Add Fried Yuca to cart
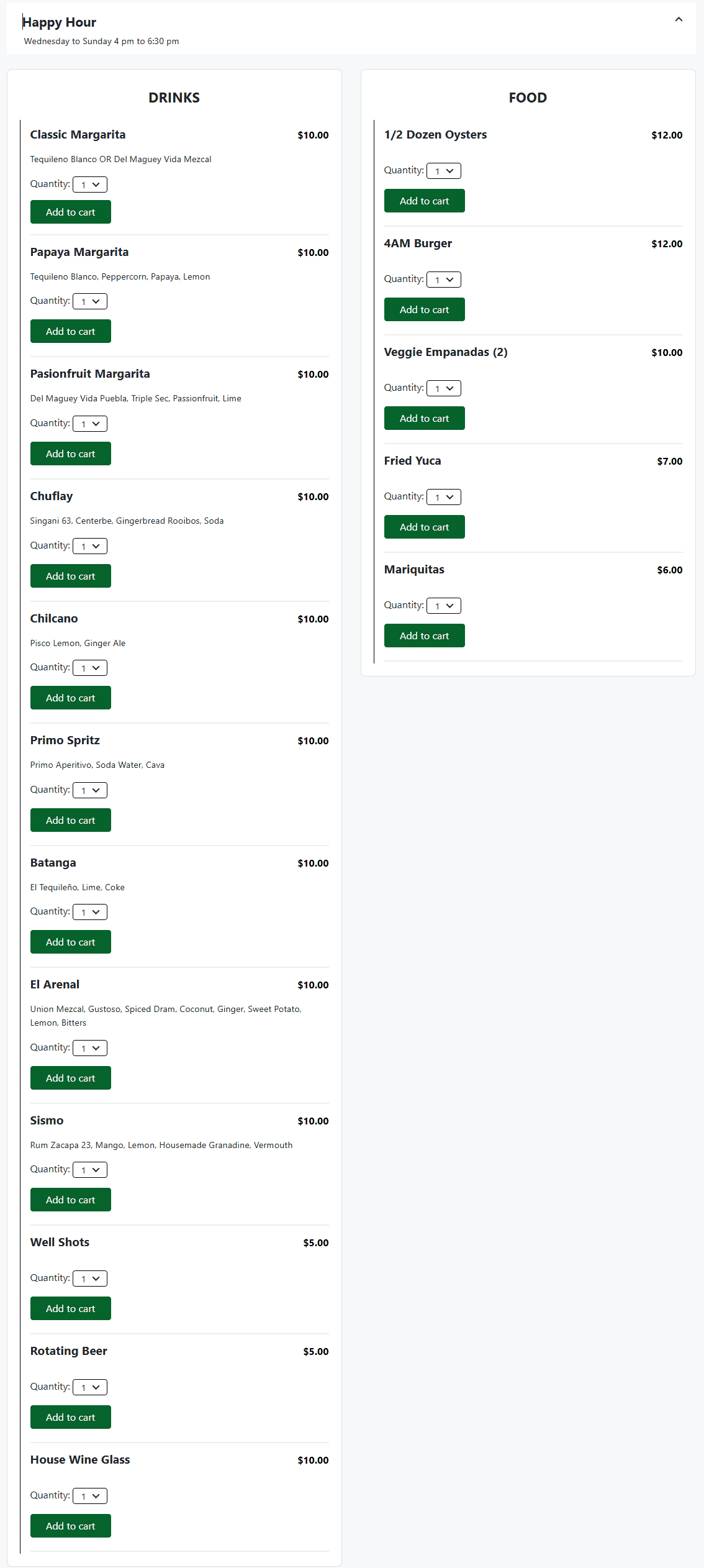 (x=425, y=527)
